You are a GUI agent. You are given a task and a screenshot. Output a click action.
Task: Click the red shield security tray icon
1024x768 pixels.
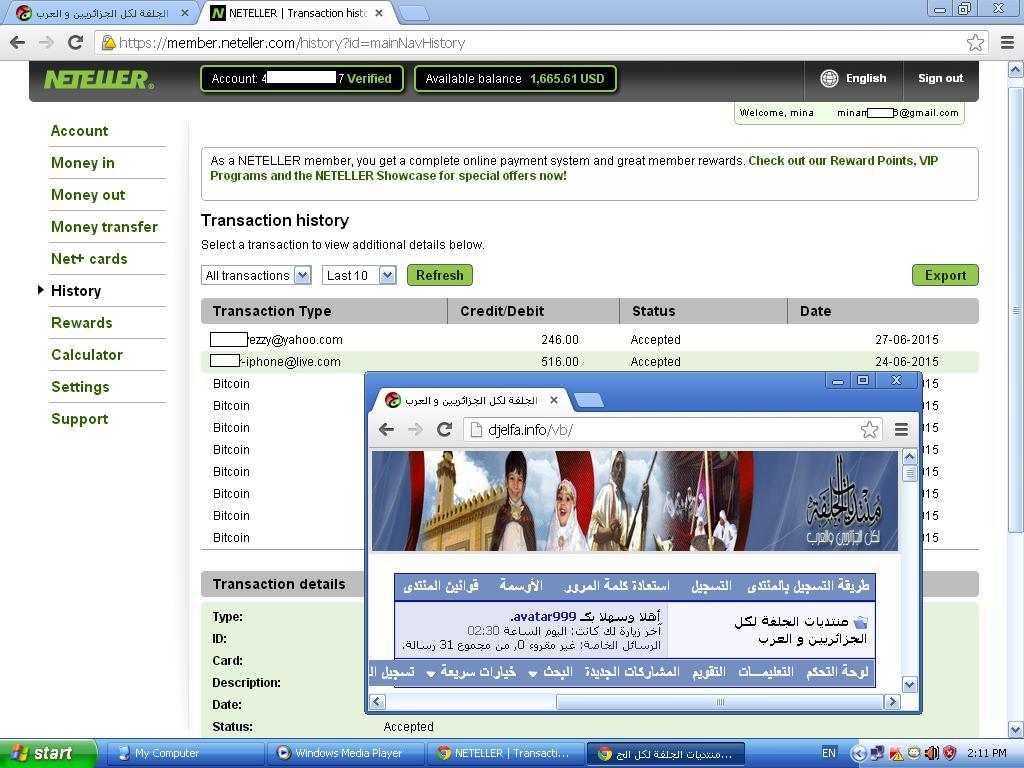(x=950, y=753)
